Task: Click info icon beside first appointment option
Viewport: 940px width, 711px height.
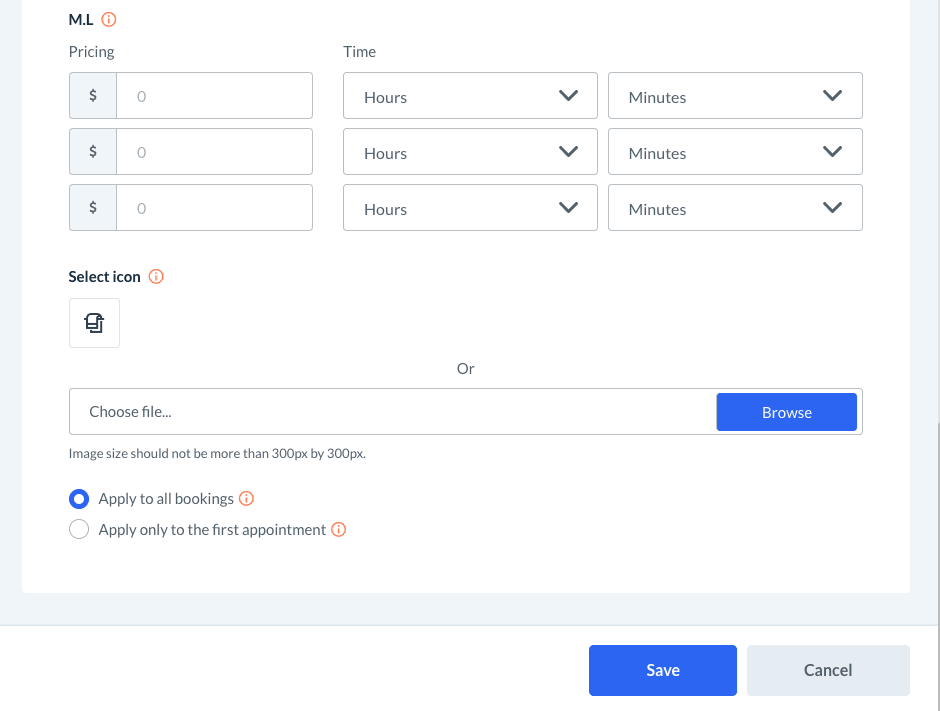Action: 339,530
